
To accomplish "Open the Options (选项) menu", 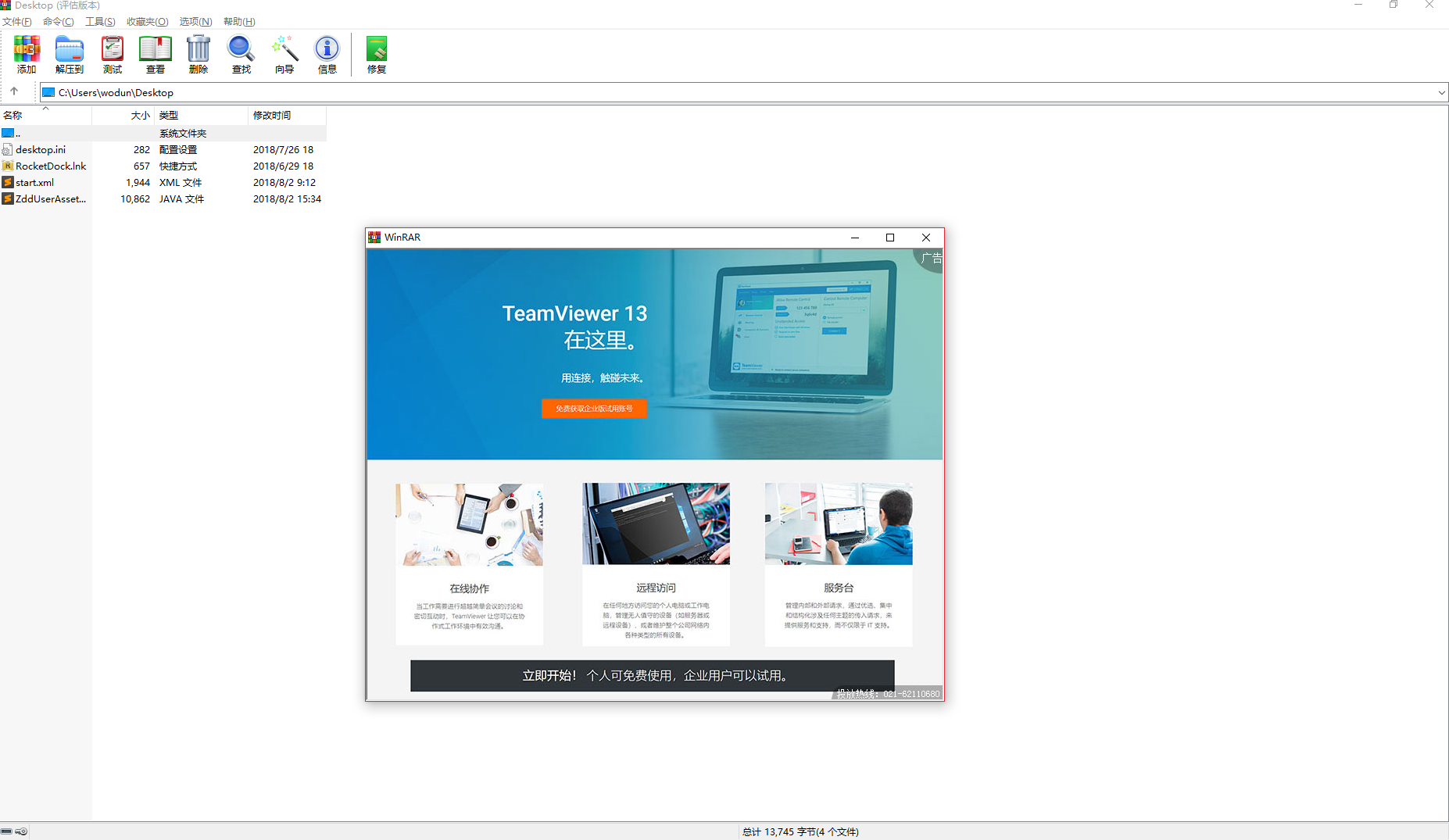I will (x=195, y=22).
